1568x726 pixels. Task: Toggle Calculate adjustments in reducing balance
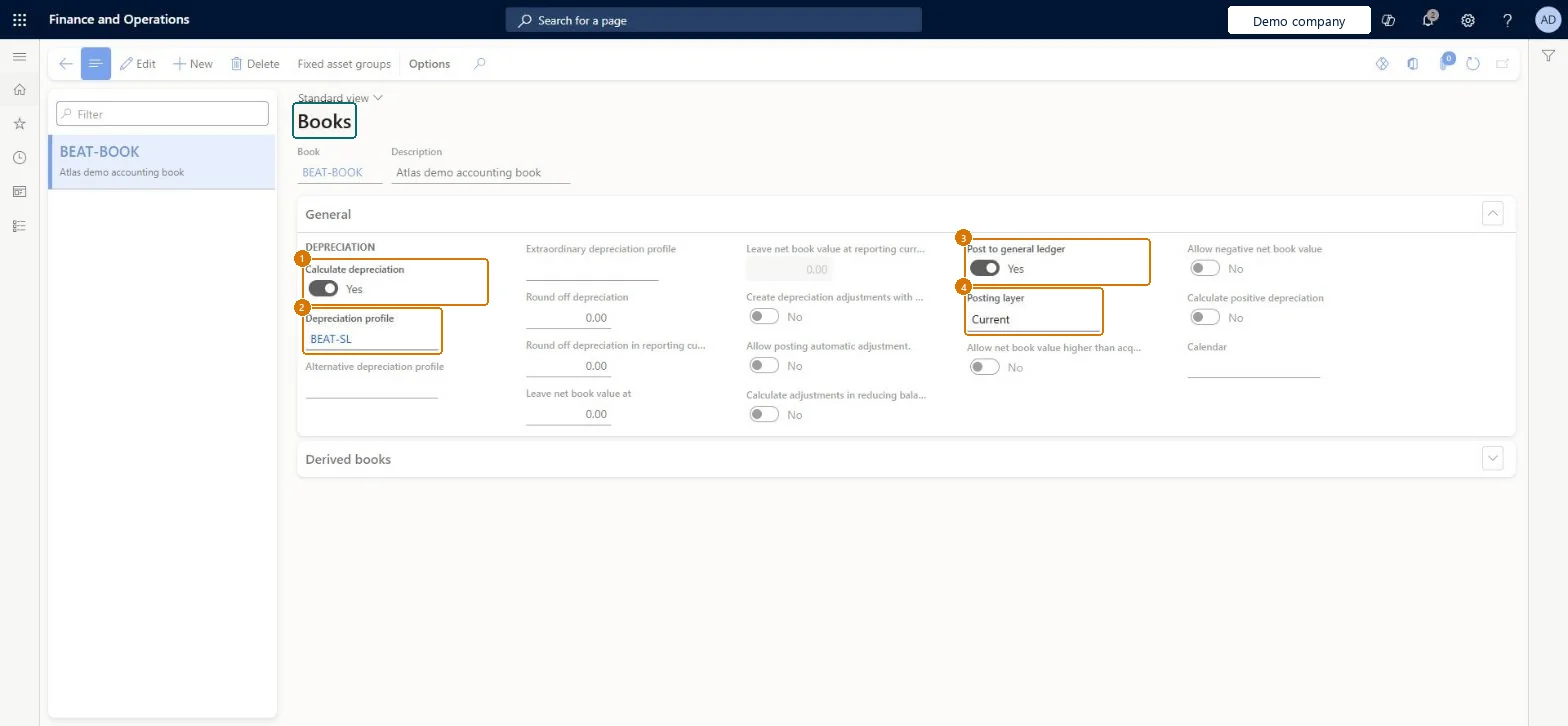click(x=765, y=415)
